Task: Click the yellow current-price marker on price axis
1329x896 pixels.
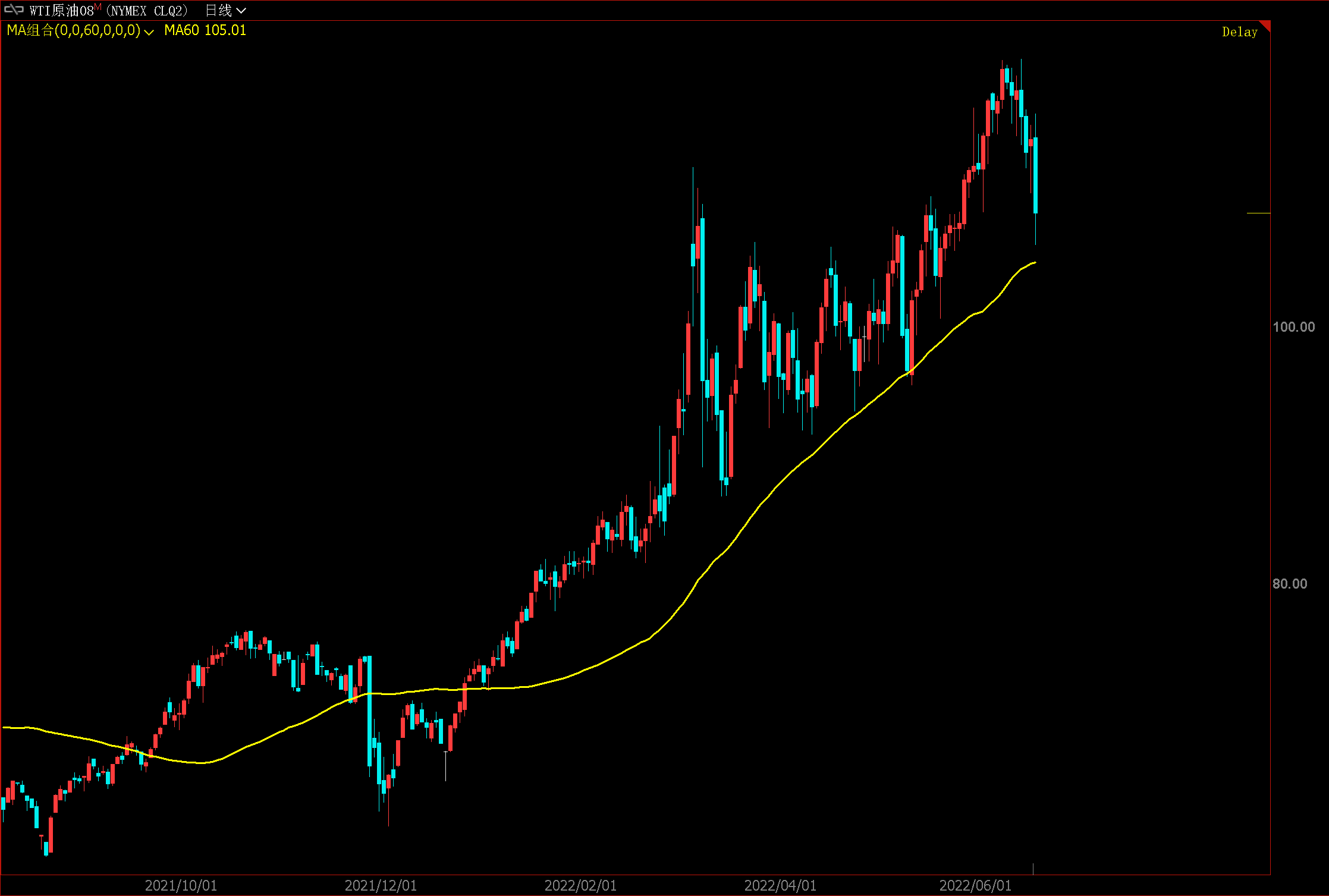Action: pyautogui.click(x=1258, y=213)
